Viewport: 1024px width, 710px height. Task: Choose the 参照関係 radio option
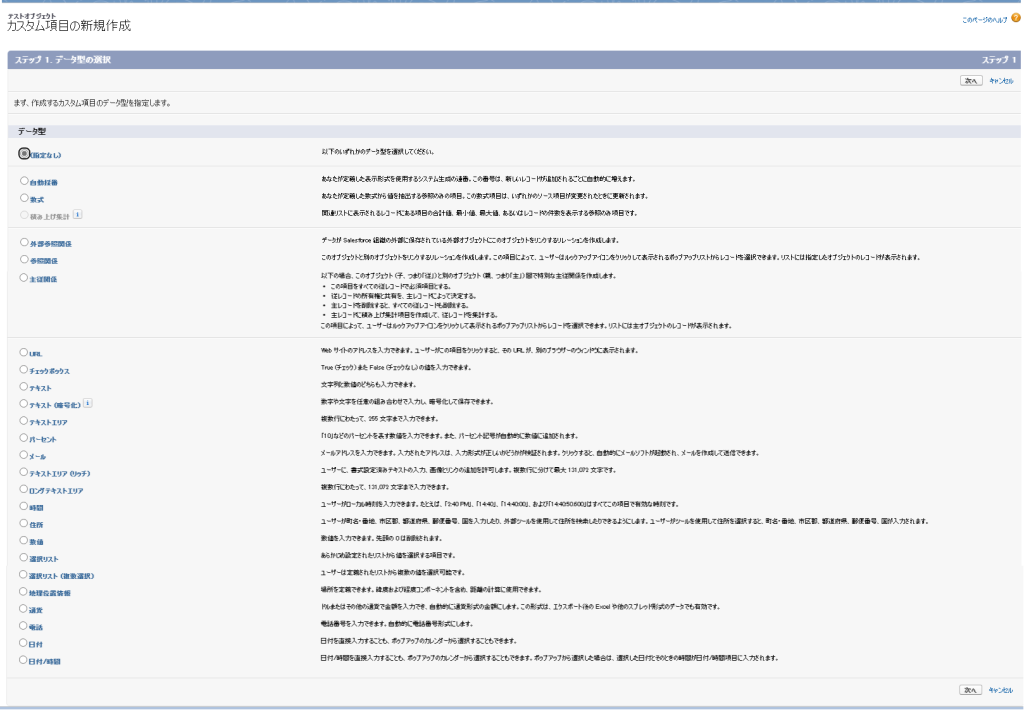pyautogui.click(x=24, y=259)
